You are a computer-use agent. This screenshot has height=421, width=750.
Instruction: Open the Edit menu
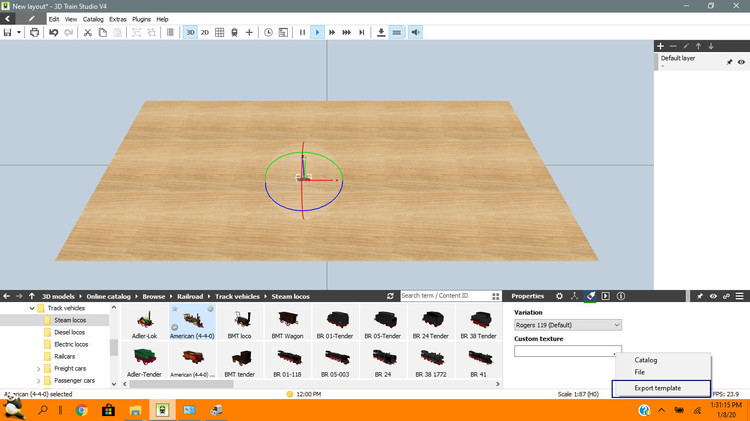(x=54, y=19)
